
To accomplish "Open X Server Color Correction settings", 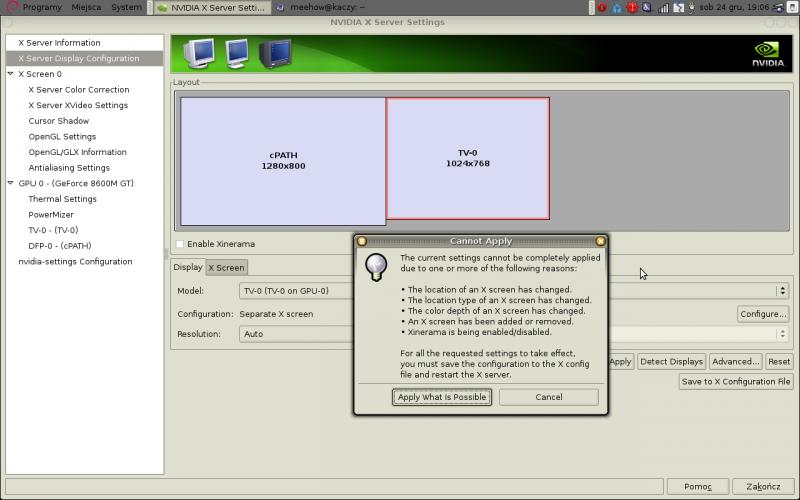I will tap(78, 90).
